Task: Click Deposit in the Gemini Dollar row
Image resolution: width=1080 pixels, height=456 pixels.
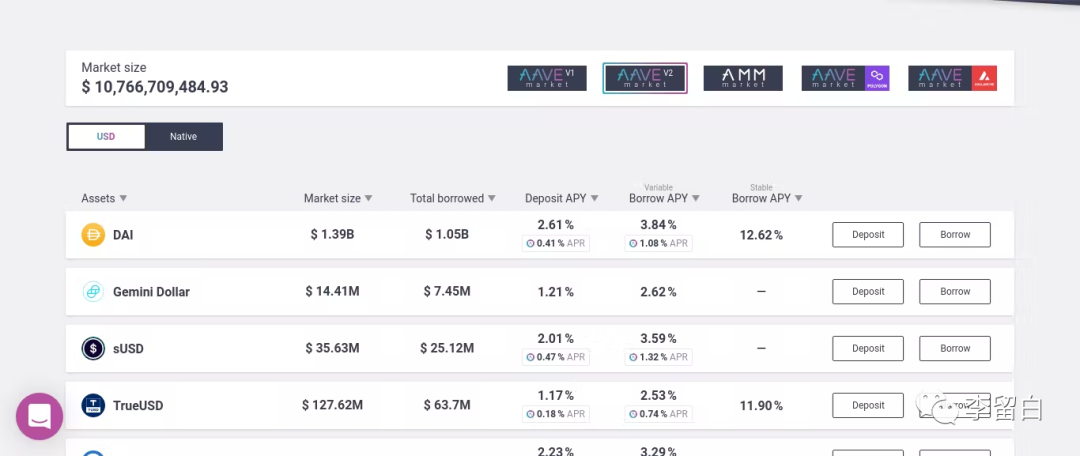Action: tap(868, 291)
